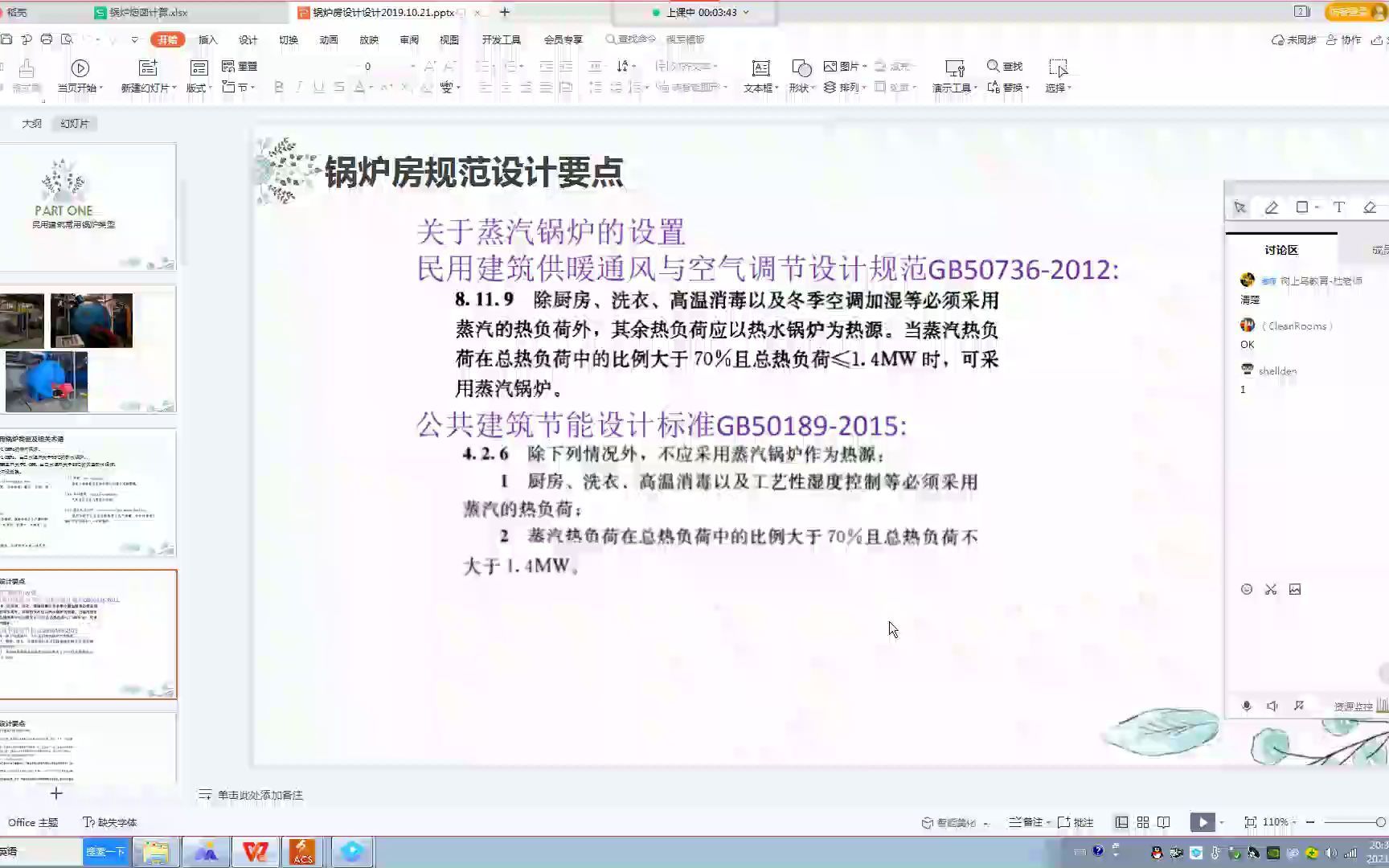Click the select (选择) tool icon

[x=1059, y=68]
